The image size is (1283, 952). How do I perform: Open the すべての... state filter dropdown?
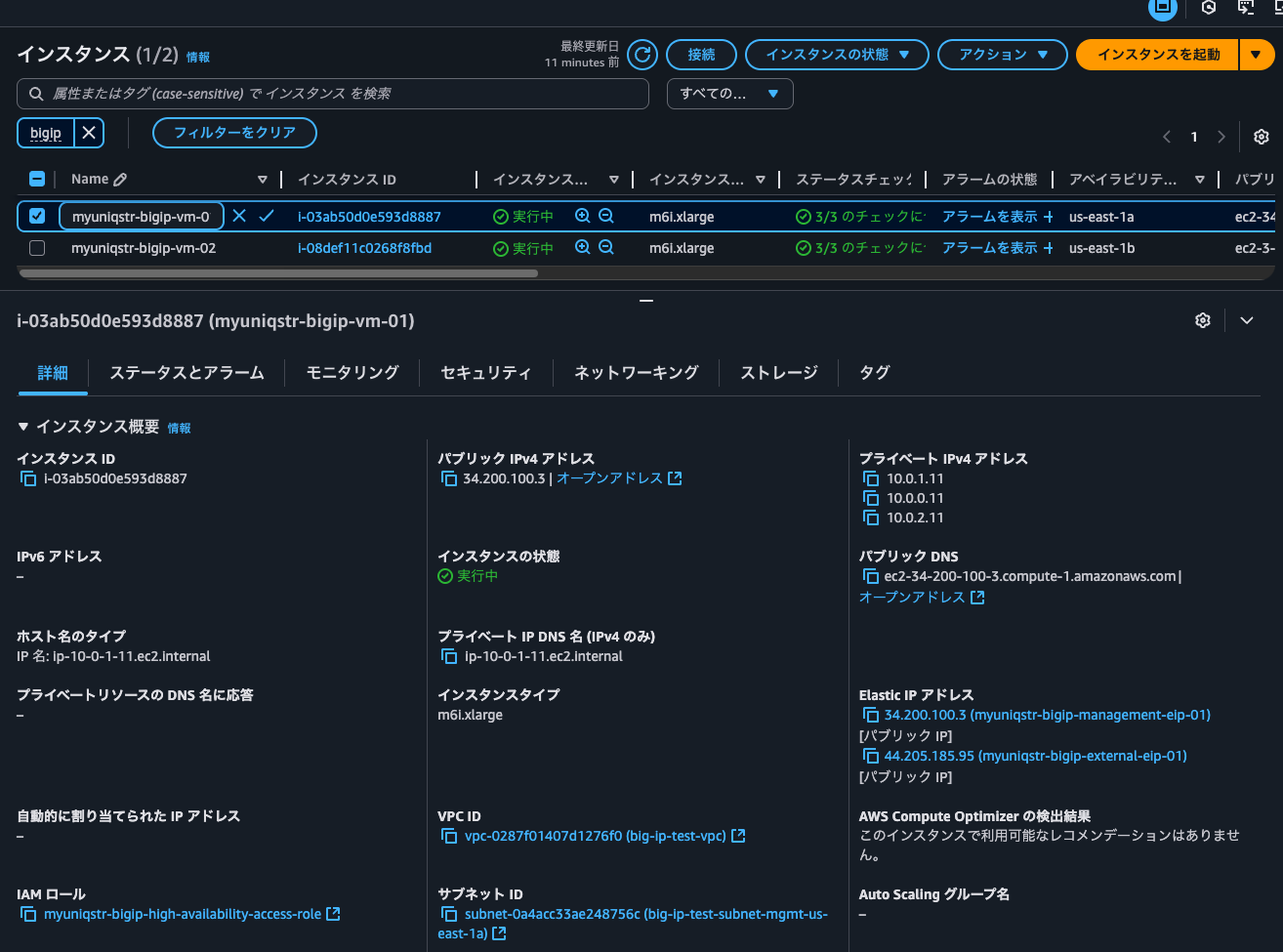click(x=730, y=94)
